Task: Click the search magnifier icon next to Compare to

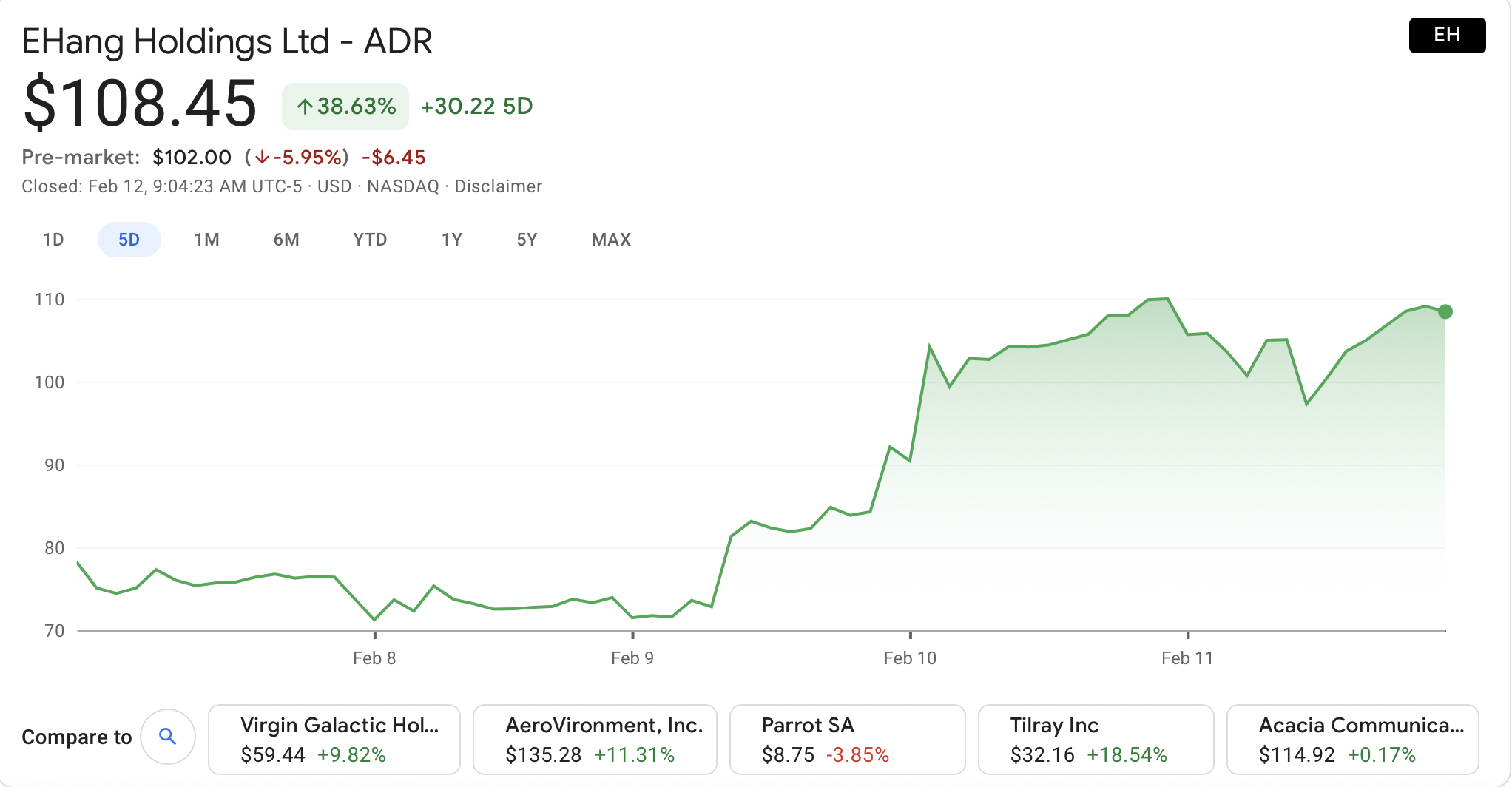Action: 168,737
